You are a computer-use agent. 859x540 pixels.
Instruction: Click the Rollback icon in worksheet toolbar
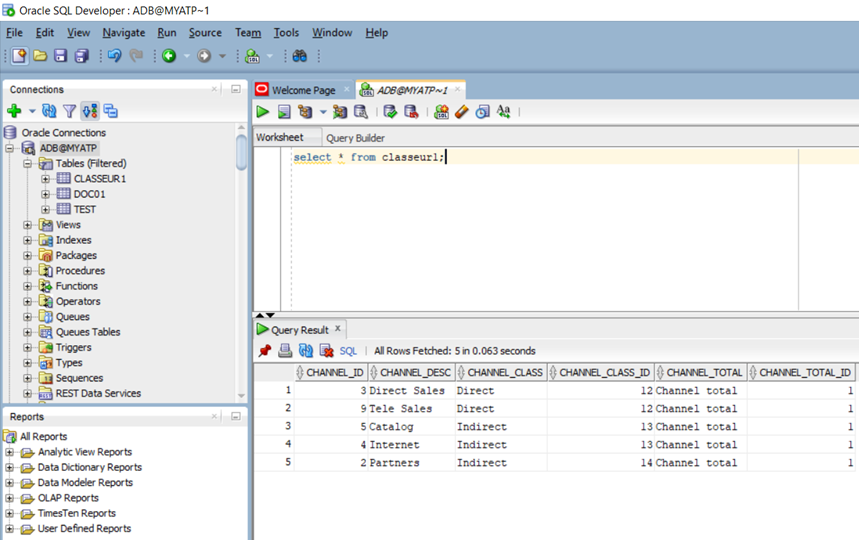pos(411,112)
